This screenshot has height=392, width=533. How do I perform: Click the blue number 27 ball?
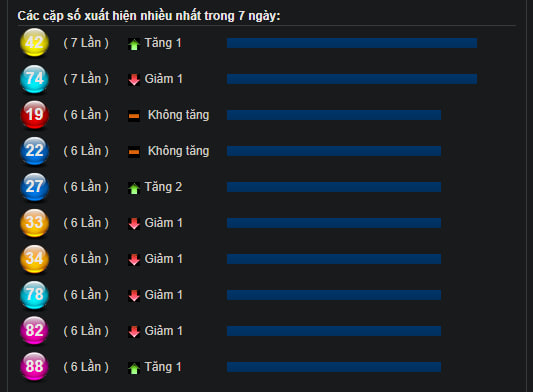pyautogui.click(x=34, y=187)
